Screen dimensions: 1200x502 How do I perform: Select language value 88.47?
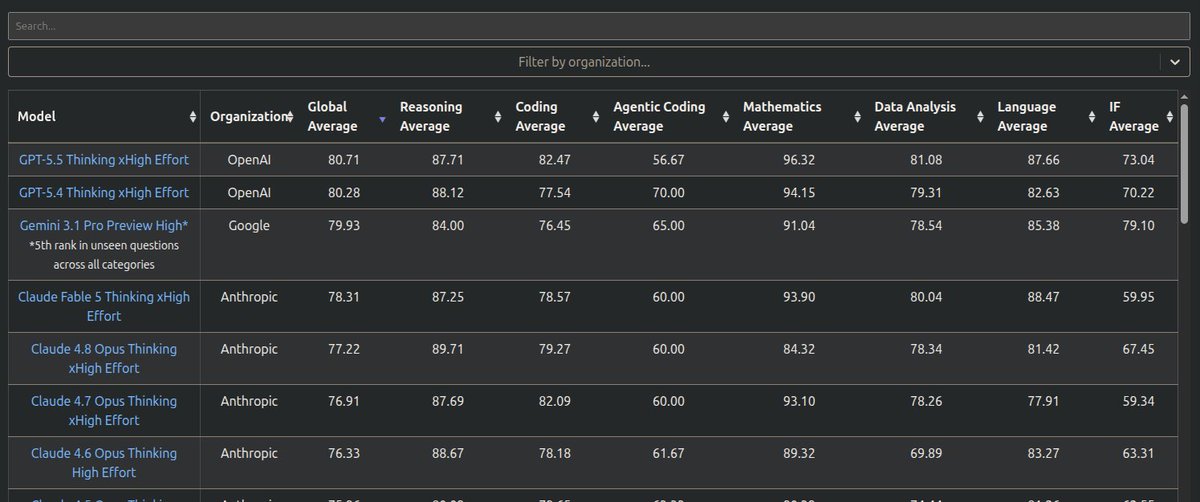click(1042, 297)
